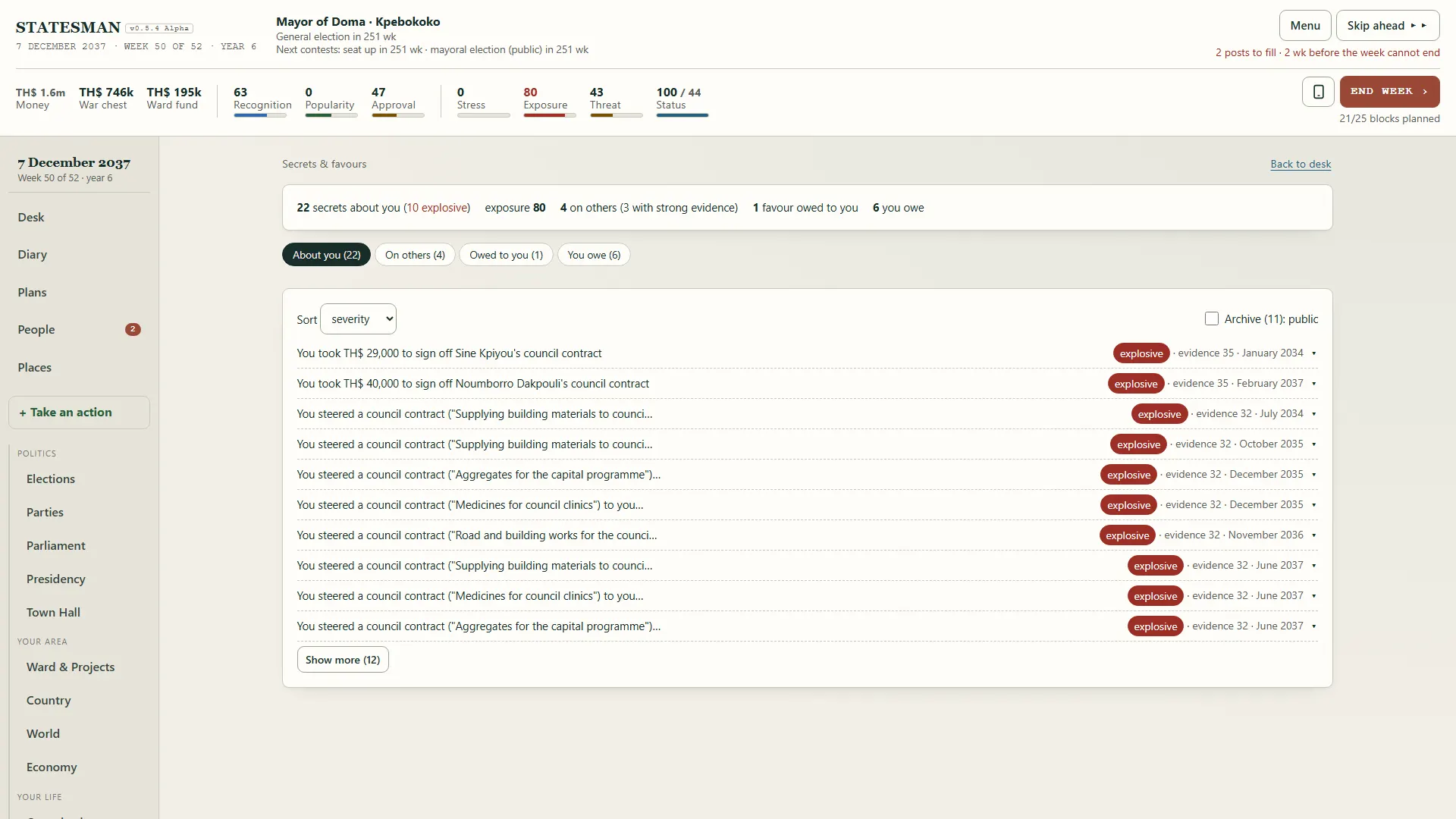Open the Owed to you (1) tab
This screenshot has height=819, width=1456.
506,255
